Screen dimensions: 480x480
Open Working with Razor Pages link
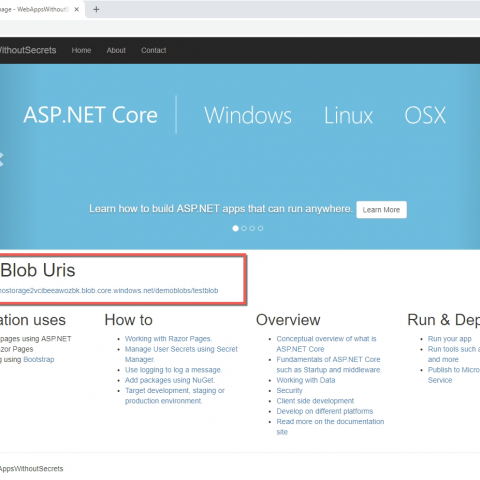tap(168, 339)
